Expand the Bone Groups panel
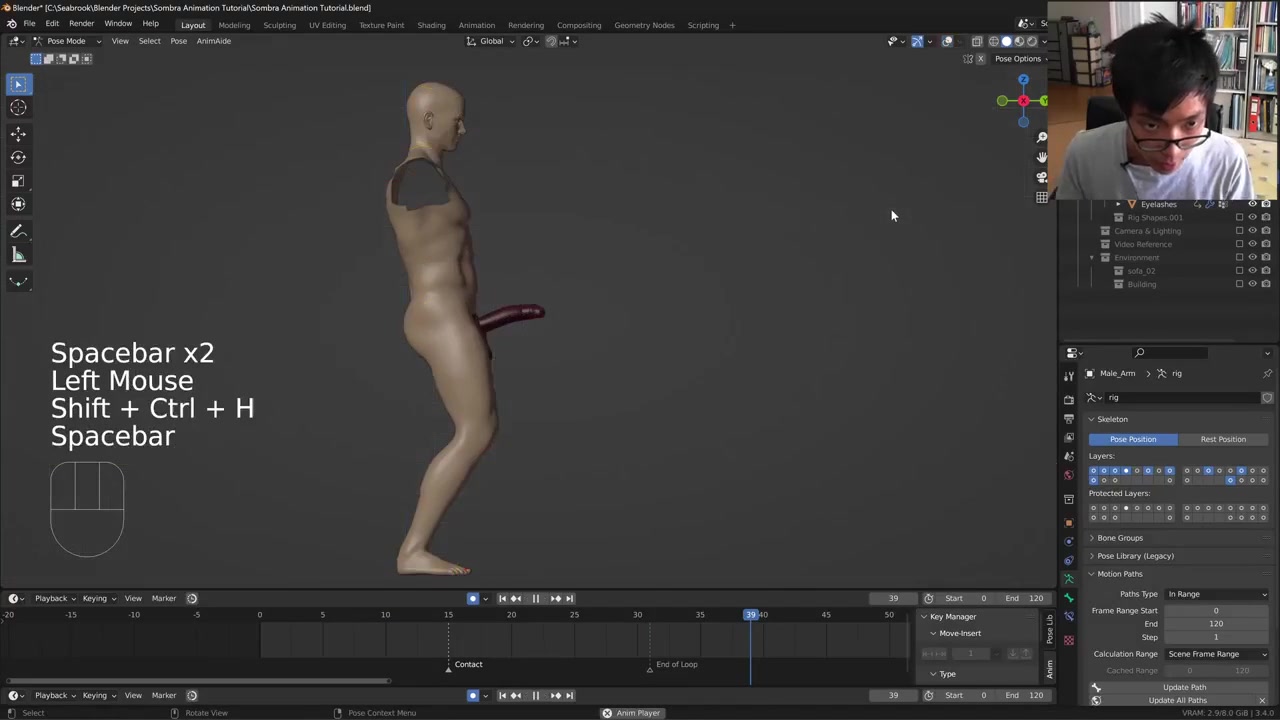The image size is (1280, 720). pos(1119,538)
